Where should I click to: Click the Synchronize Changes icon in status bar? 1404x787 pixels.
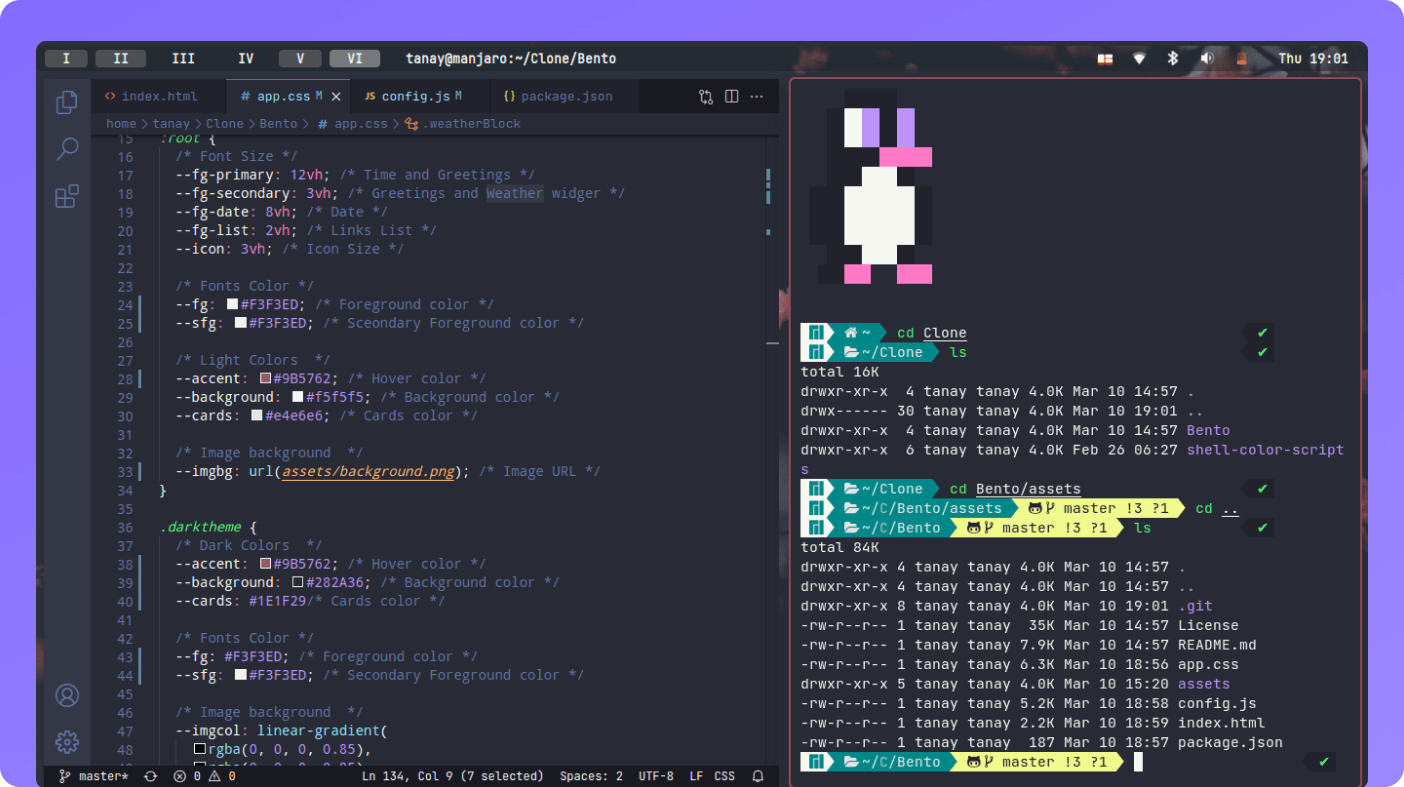(150, 776)
